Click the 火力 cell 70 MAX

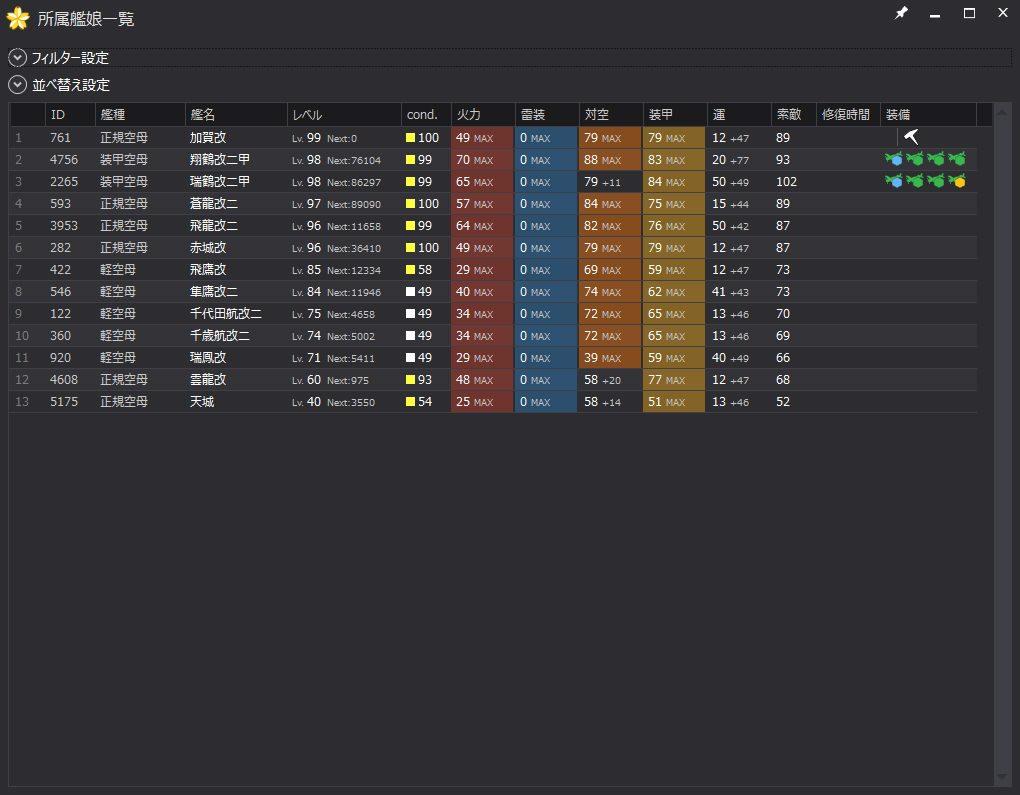click(x=483, y=160)
